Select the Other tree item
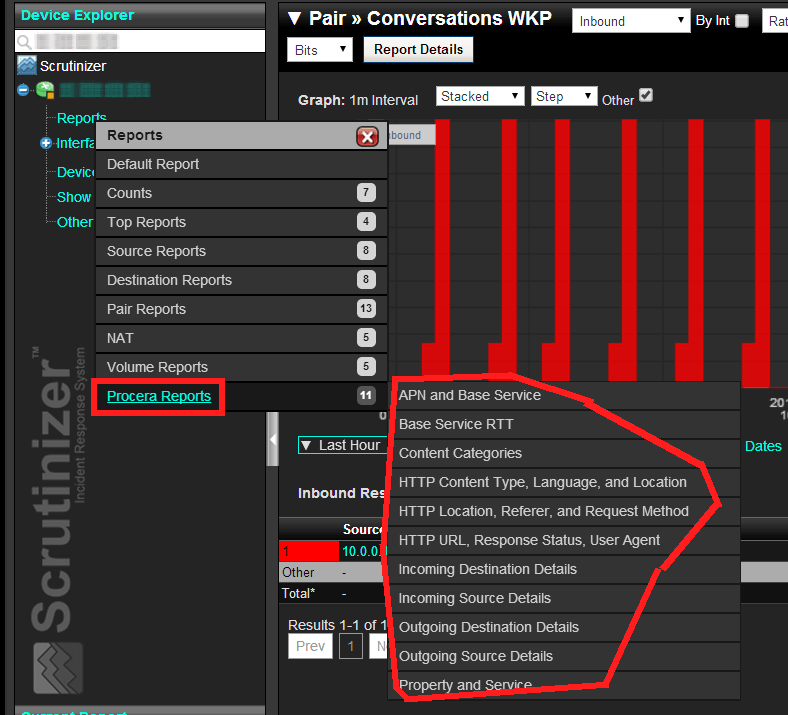Viewport: 788px width, 715px height. pos(74,222)
